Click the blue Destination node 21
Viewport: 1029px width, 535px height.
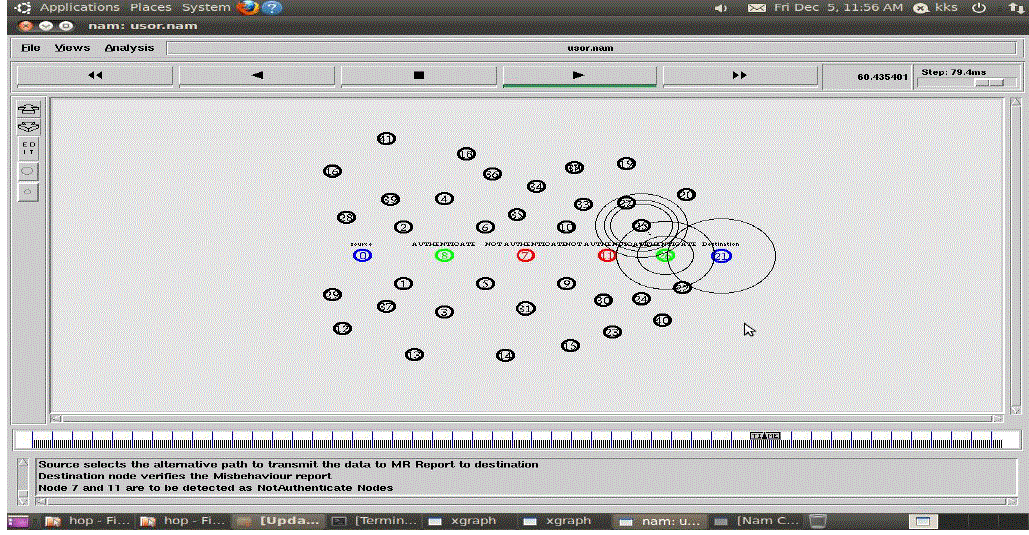pyautogui.click(x=721, y=256)
